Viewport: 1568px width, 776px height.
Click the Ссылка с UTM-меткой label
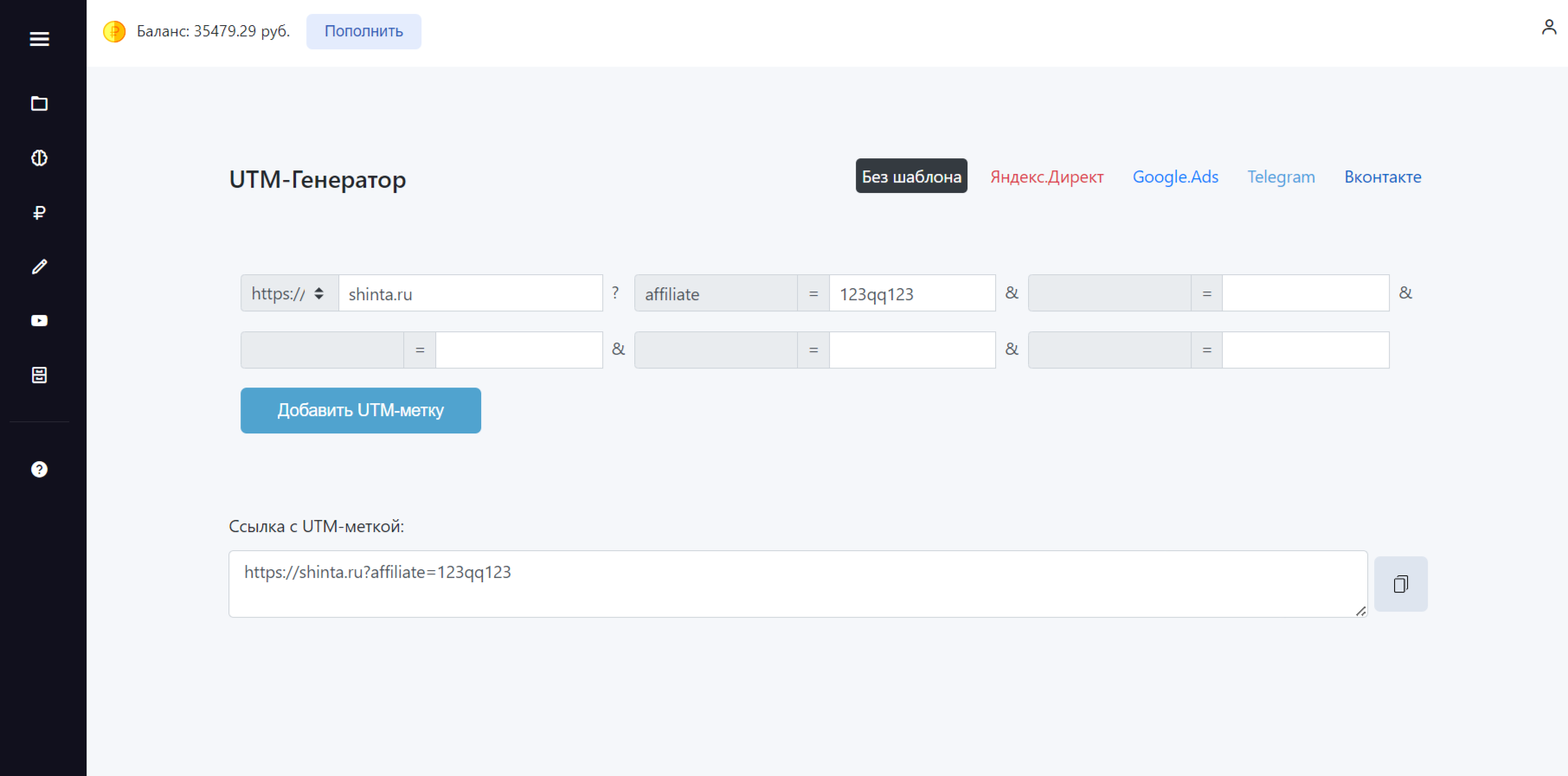(x=316, y=526)
